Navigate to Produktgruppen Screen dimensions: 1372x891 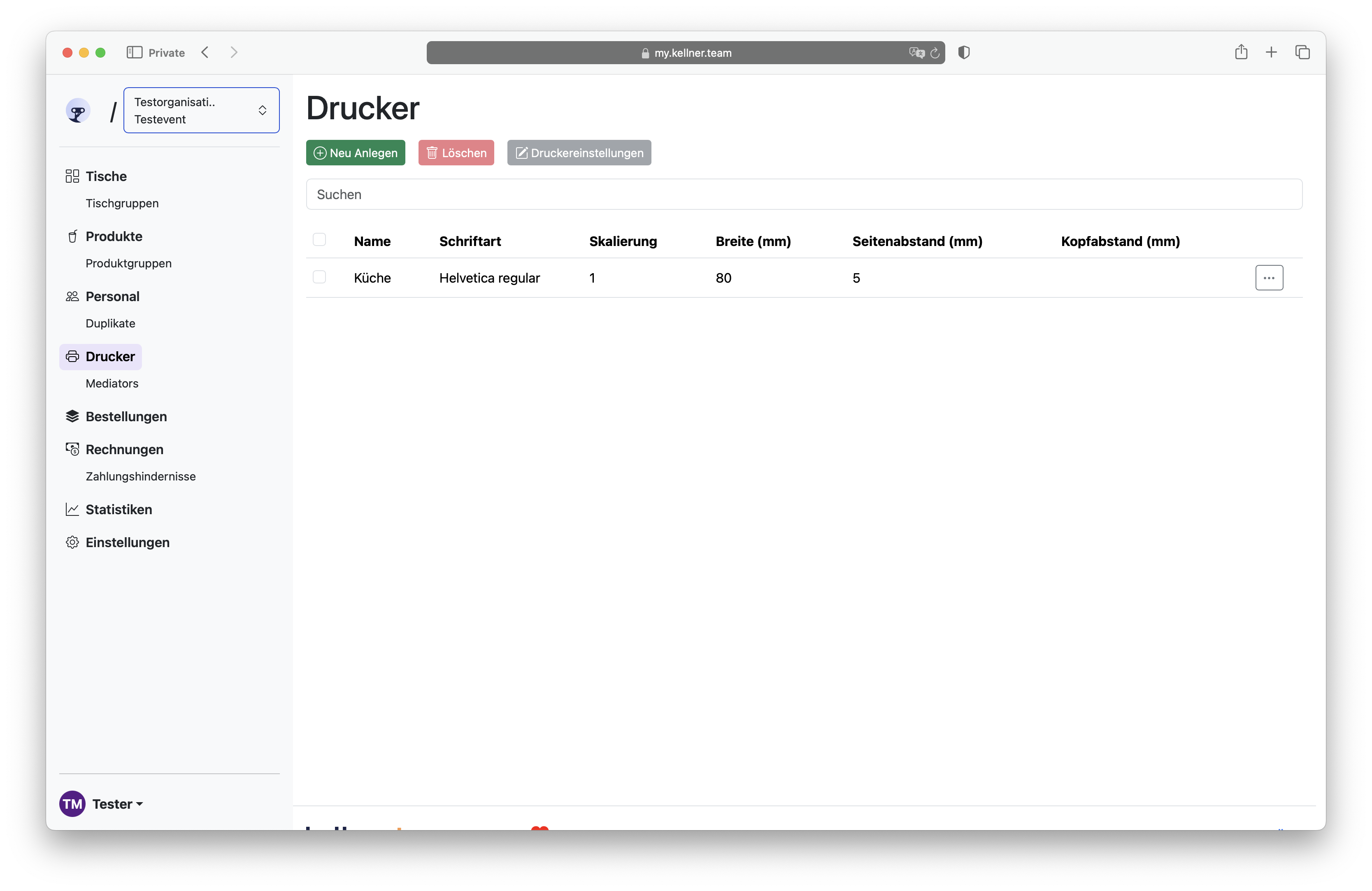[128, 263]
